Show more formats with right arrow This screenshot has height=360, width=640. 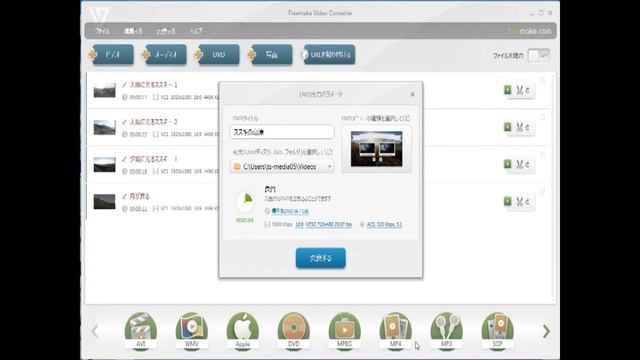pyautogui.click(x=546, y=331)
